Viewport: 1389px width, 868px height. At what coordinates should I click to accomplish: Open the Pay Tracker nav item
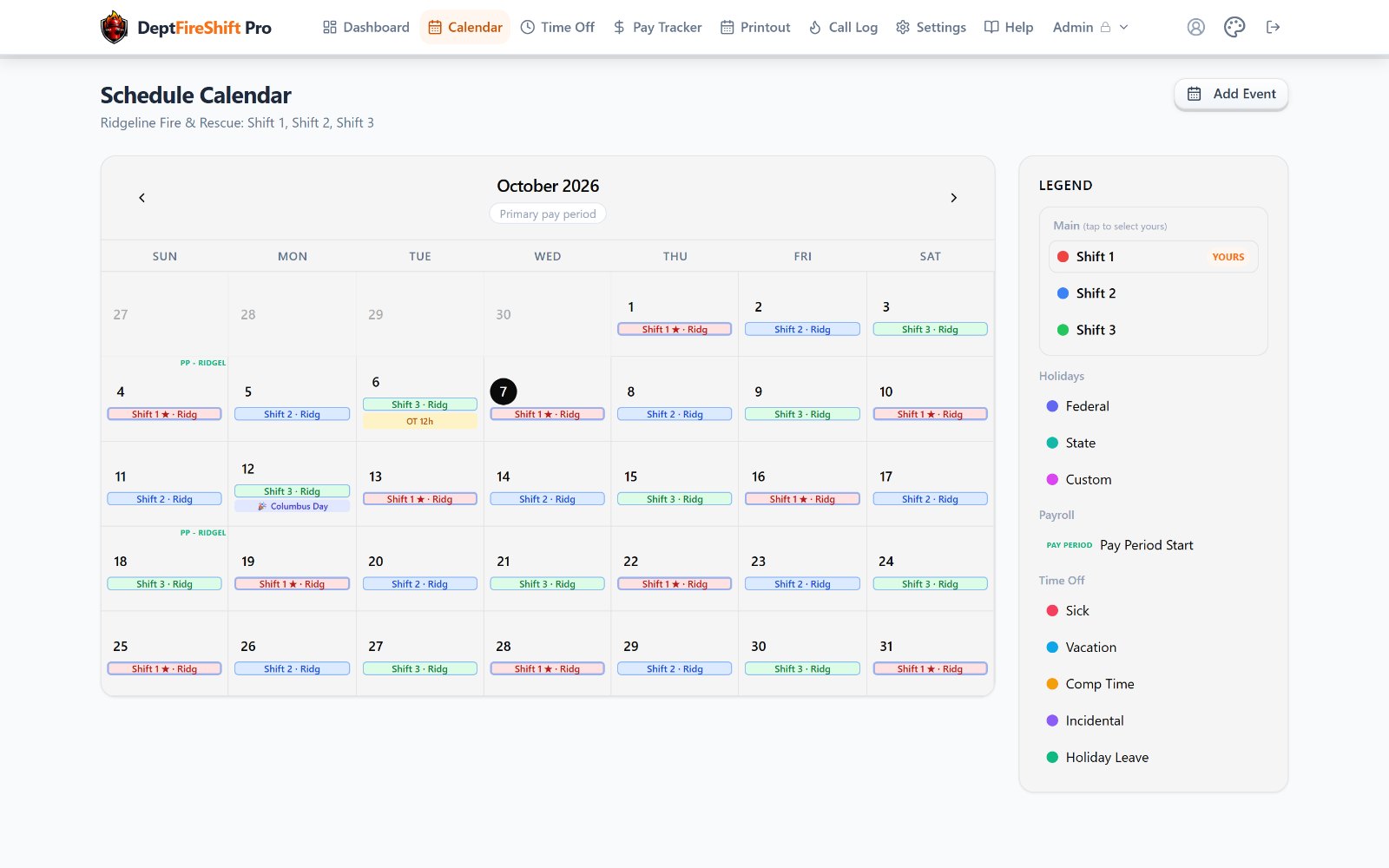[657, 27]
